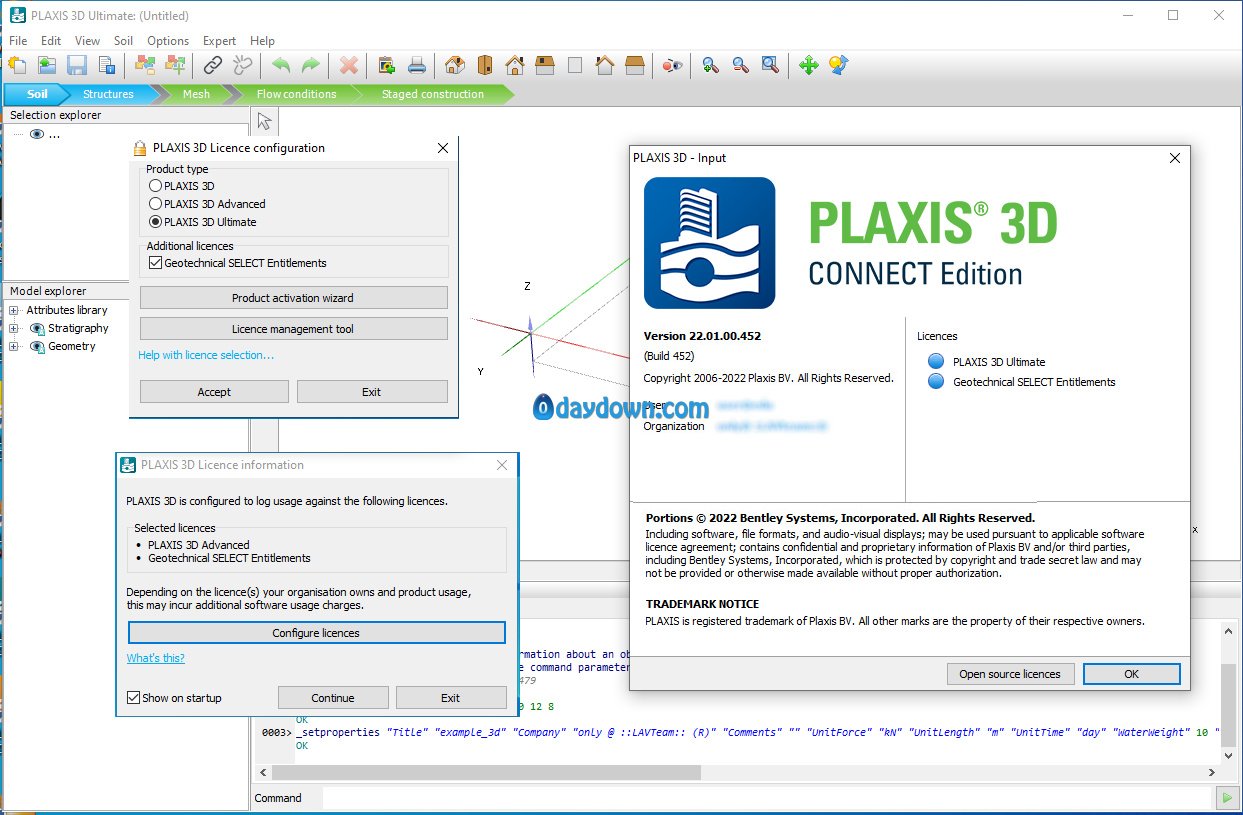
Task: Switch to Staged construction tab
Action: (x=432, y=94)
